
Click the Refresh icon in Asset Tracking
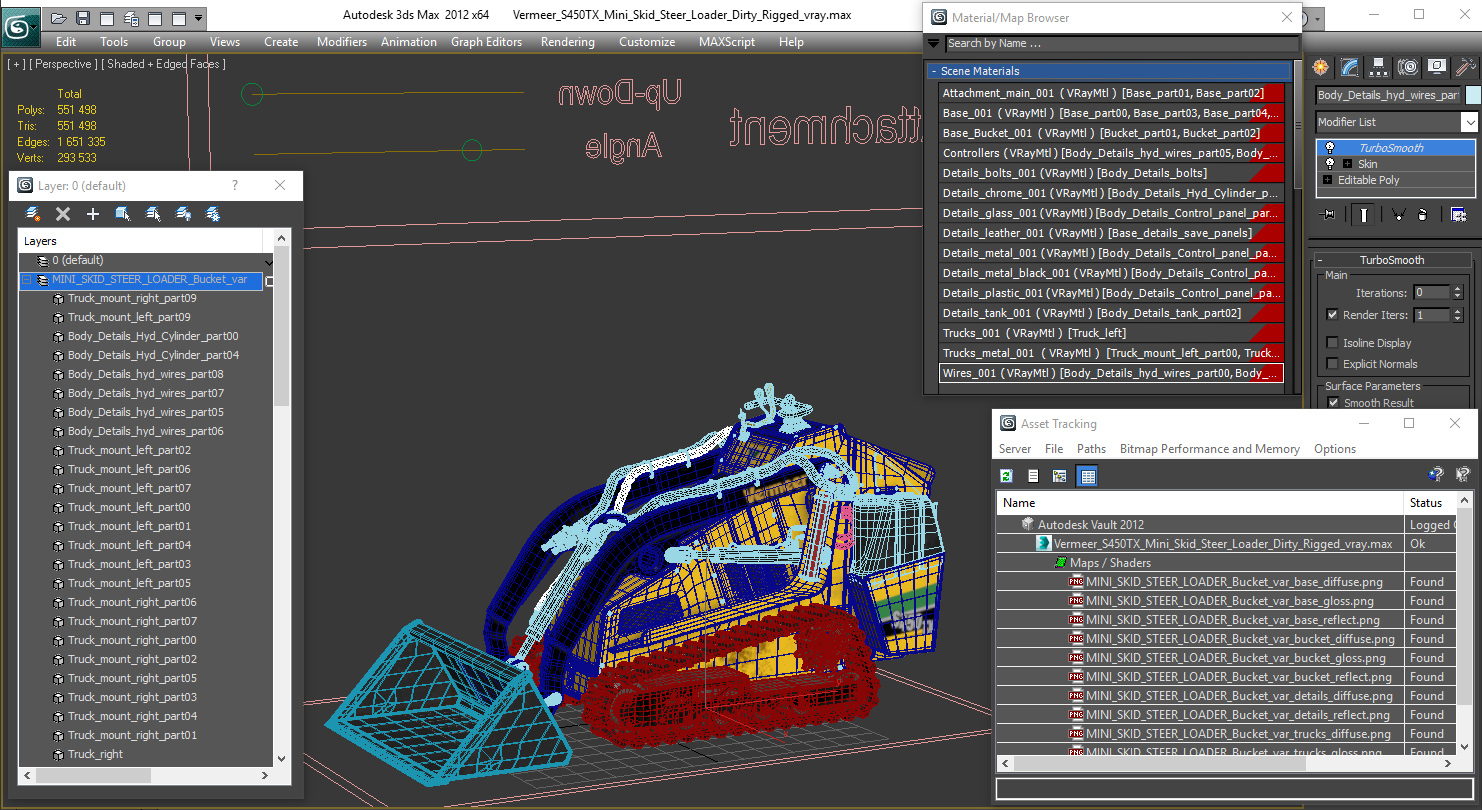pyautogui.click(x=1007, y=476)
